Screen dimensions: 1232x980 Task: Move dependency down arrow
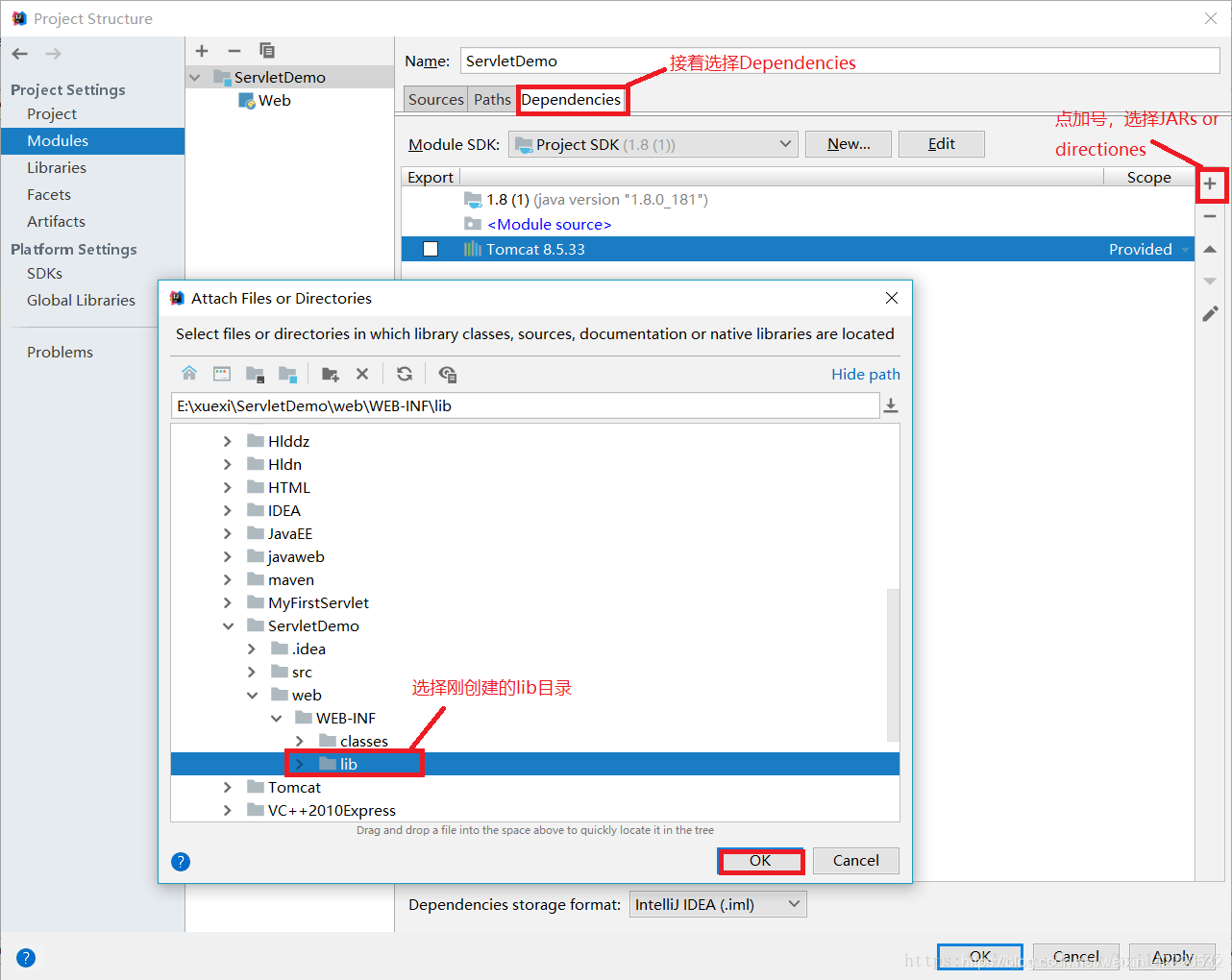click(1210, 282)
